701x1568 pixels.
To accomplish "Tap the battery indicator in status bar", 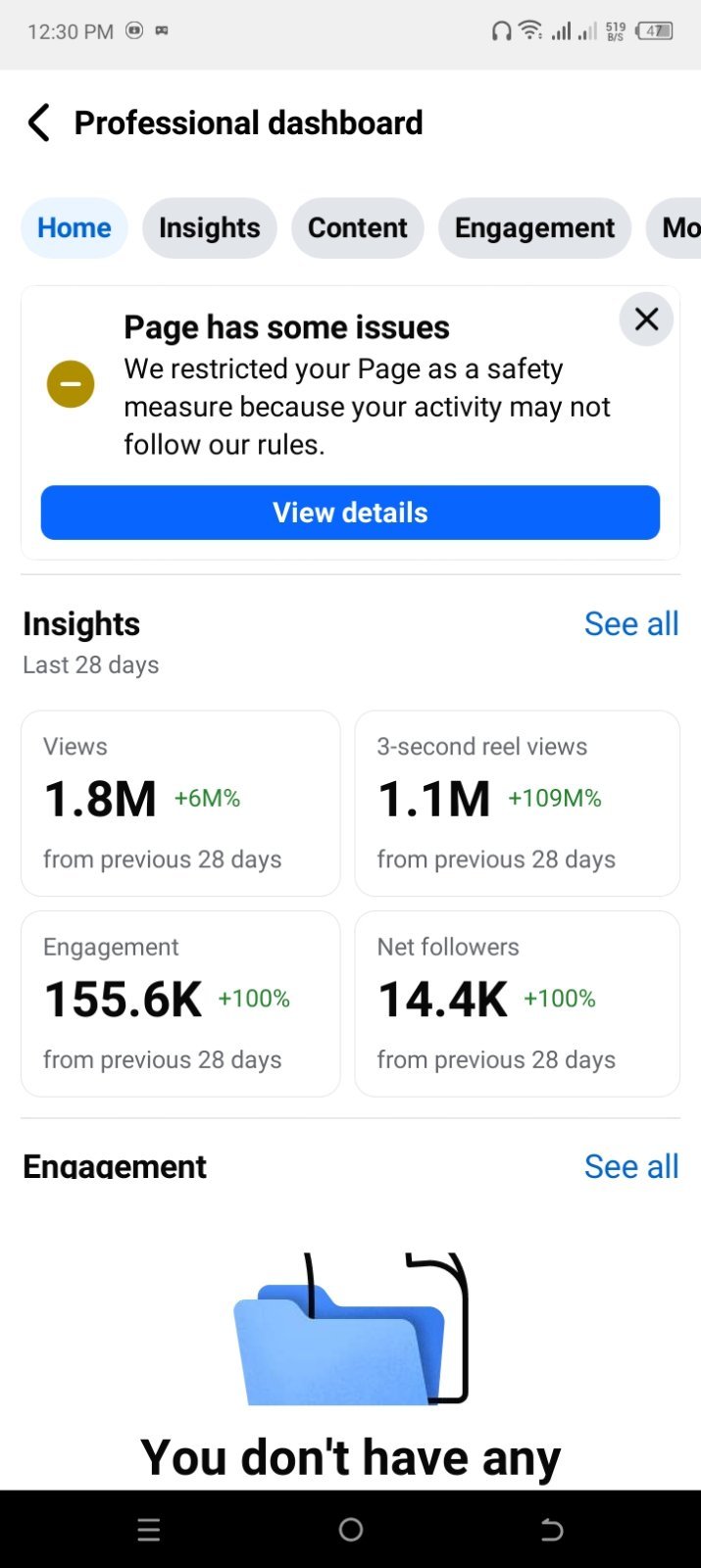I will point(655,31).
